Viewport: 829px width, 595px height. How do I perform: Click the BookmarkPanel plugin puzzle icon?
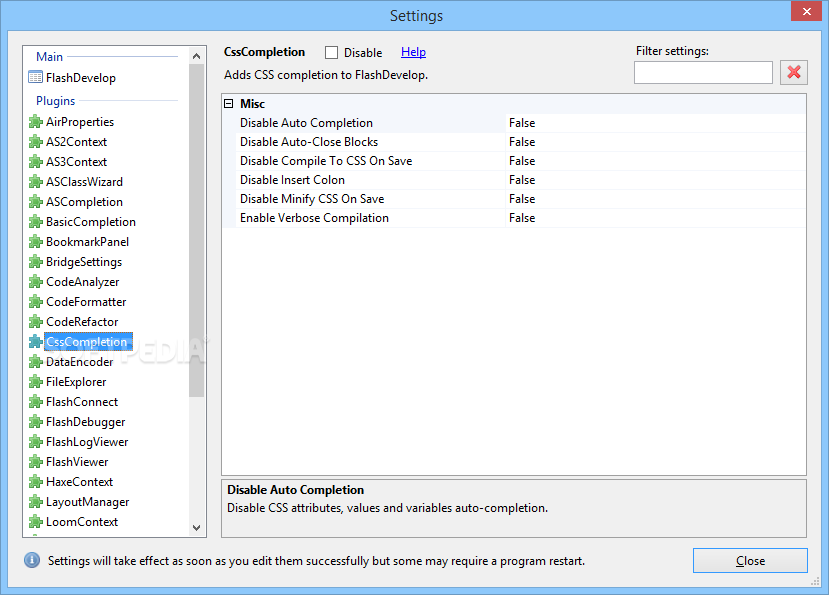(x=35, y=242)
